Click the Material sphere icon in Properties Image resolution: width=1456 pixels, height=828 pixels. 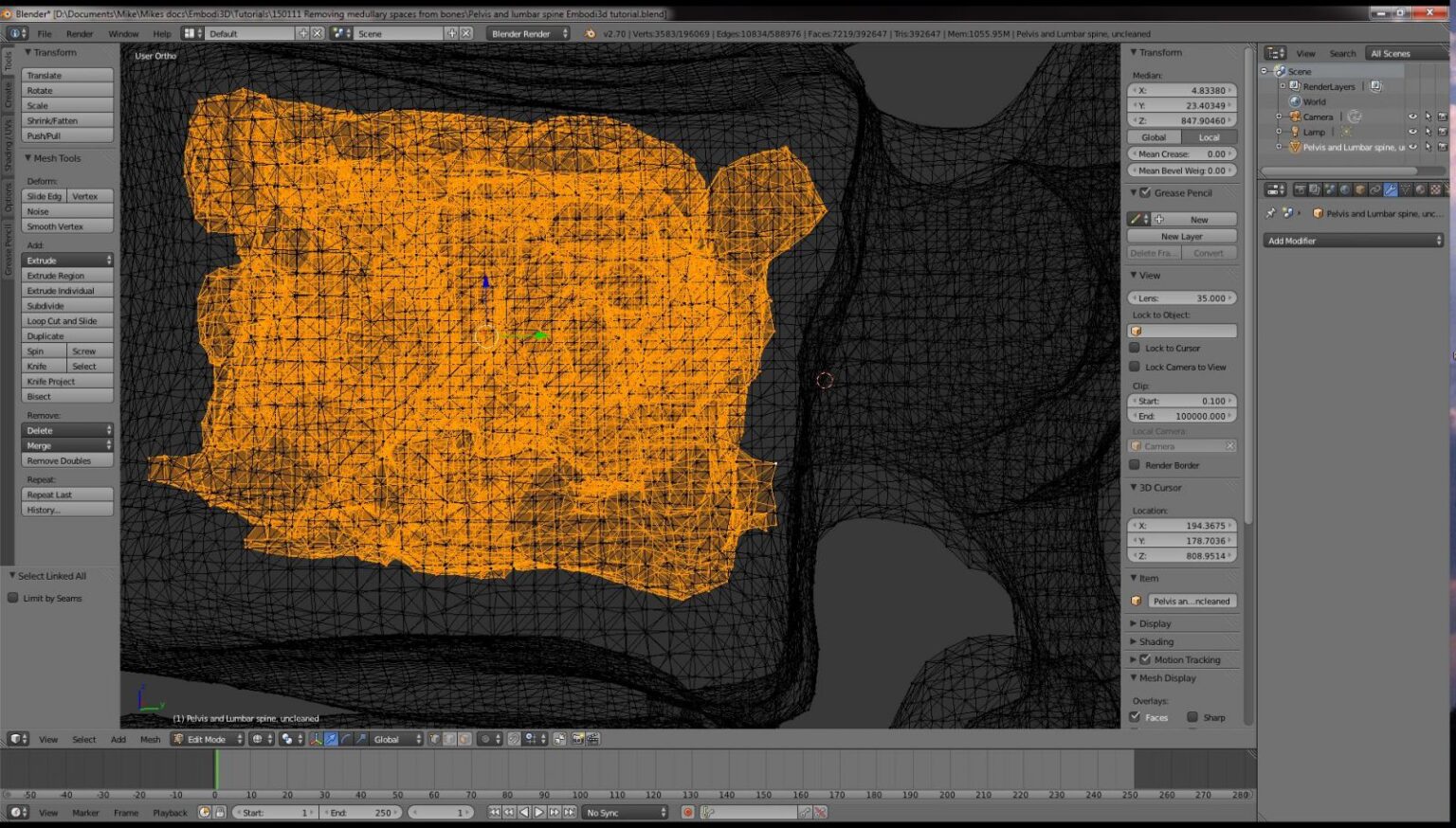pos(1422,189)
